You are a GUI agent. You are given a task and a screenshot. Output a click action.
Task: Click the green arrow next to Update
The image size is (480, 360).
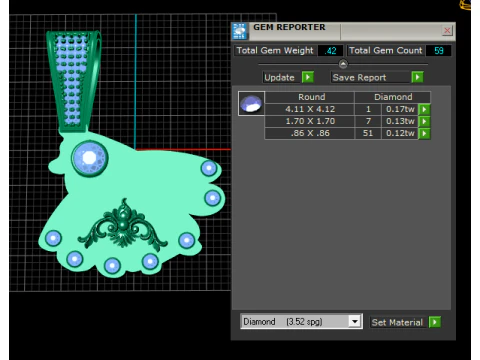coord(308,77)
